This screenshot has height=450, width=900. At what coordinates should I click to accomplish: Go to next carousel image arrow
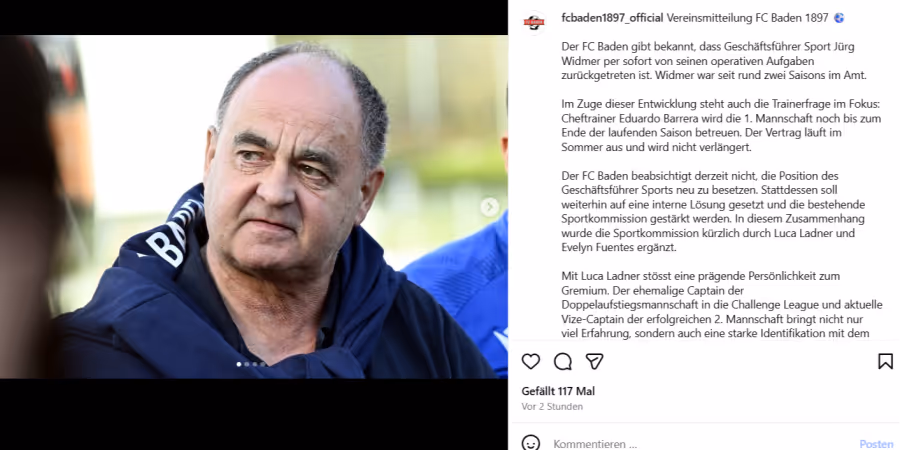click(x=490, y=207)
